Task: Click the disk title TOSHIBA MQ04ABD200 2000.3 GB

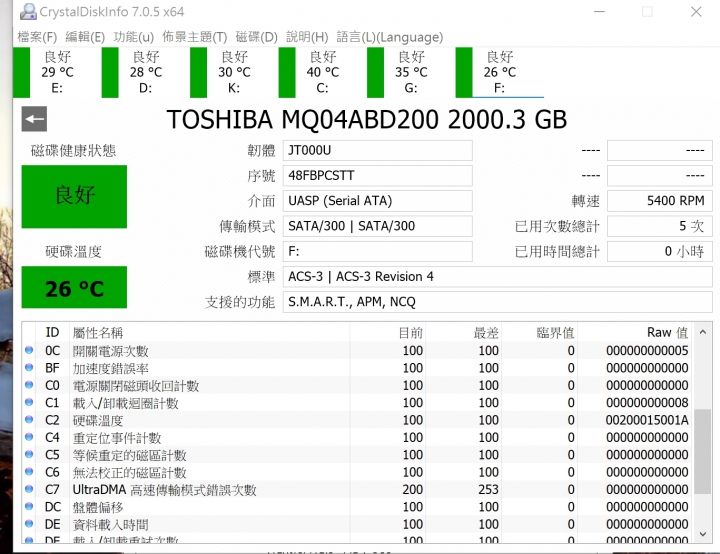Action: point(366,119)
